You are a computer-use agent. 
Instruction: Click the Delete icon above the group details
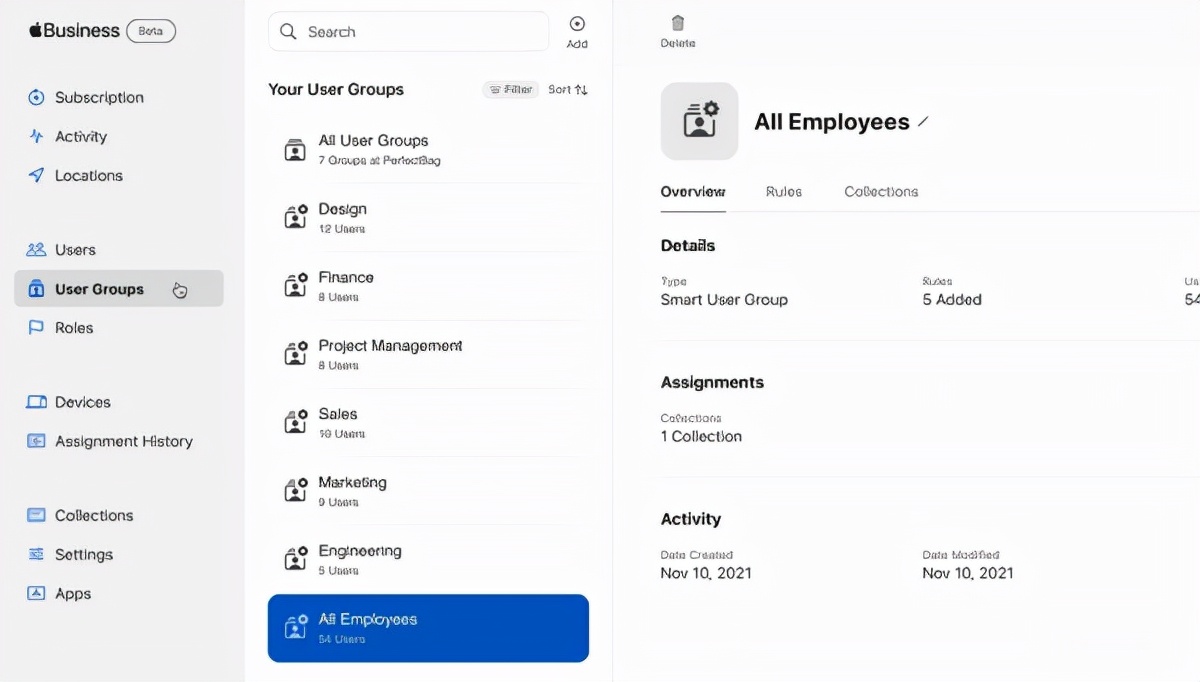pyautogui.click(x=677, y=28)
